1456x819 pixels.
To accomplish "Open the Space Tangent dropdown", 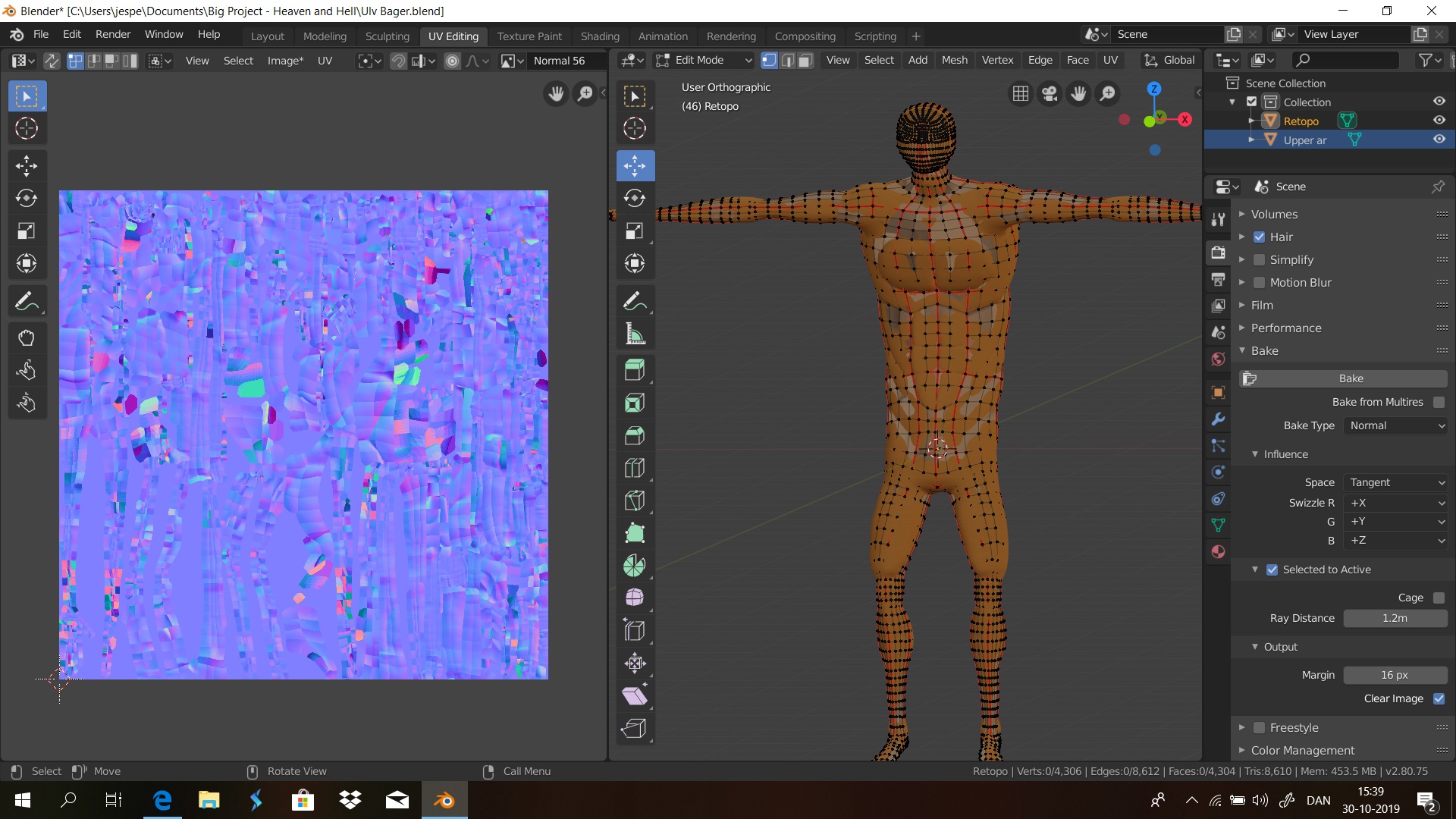I will click(x=1395, y=482).
